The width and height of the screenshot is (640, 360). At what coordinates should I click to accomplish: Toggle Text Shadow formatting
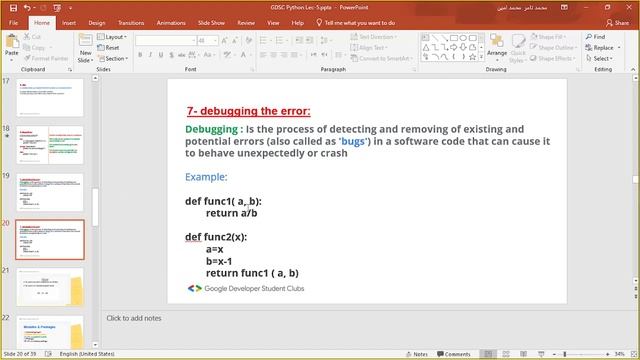[171, 55]
